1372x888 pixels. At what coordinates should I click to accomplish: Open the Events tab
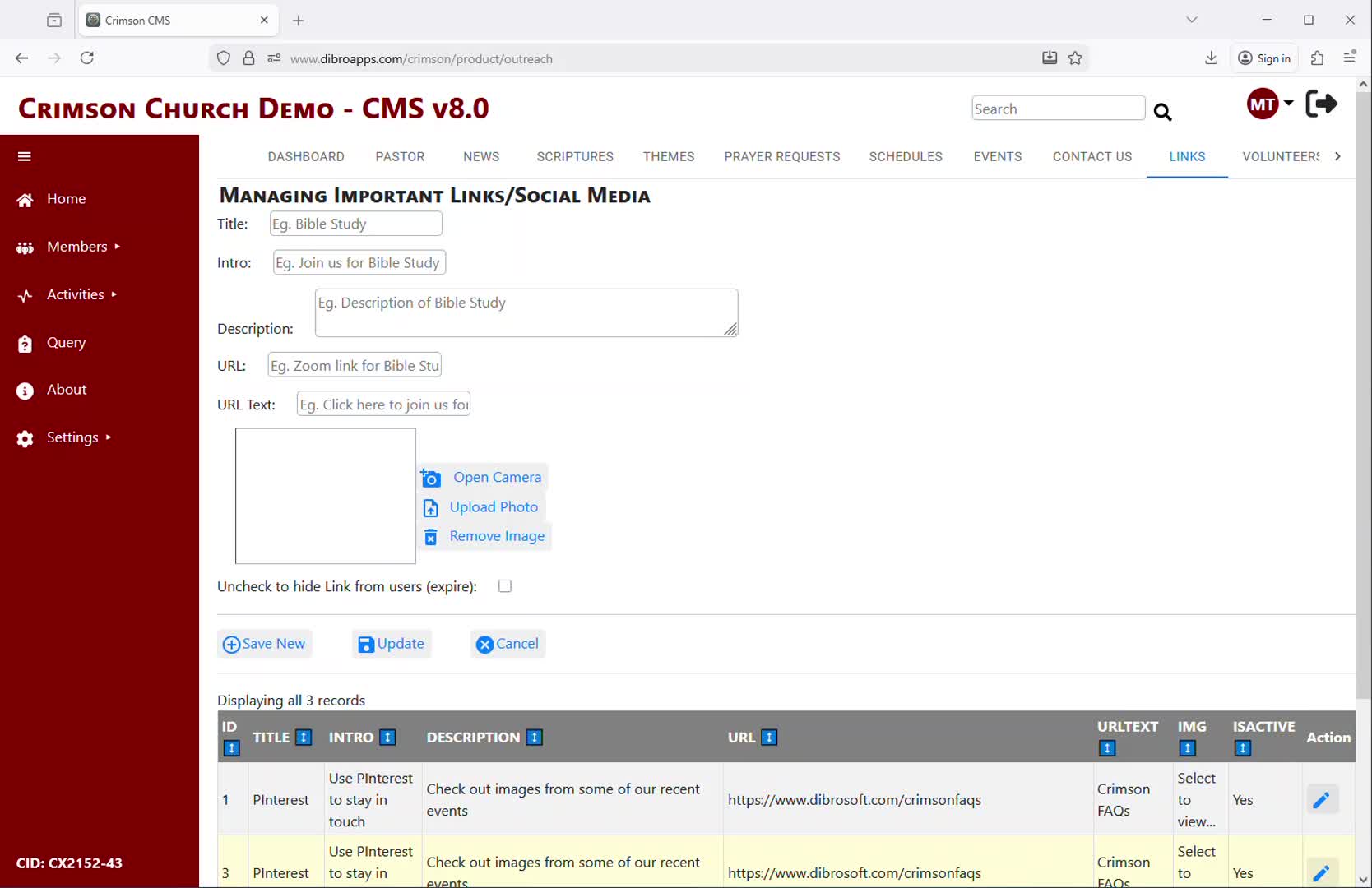click(997, 156)
